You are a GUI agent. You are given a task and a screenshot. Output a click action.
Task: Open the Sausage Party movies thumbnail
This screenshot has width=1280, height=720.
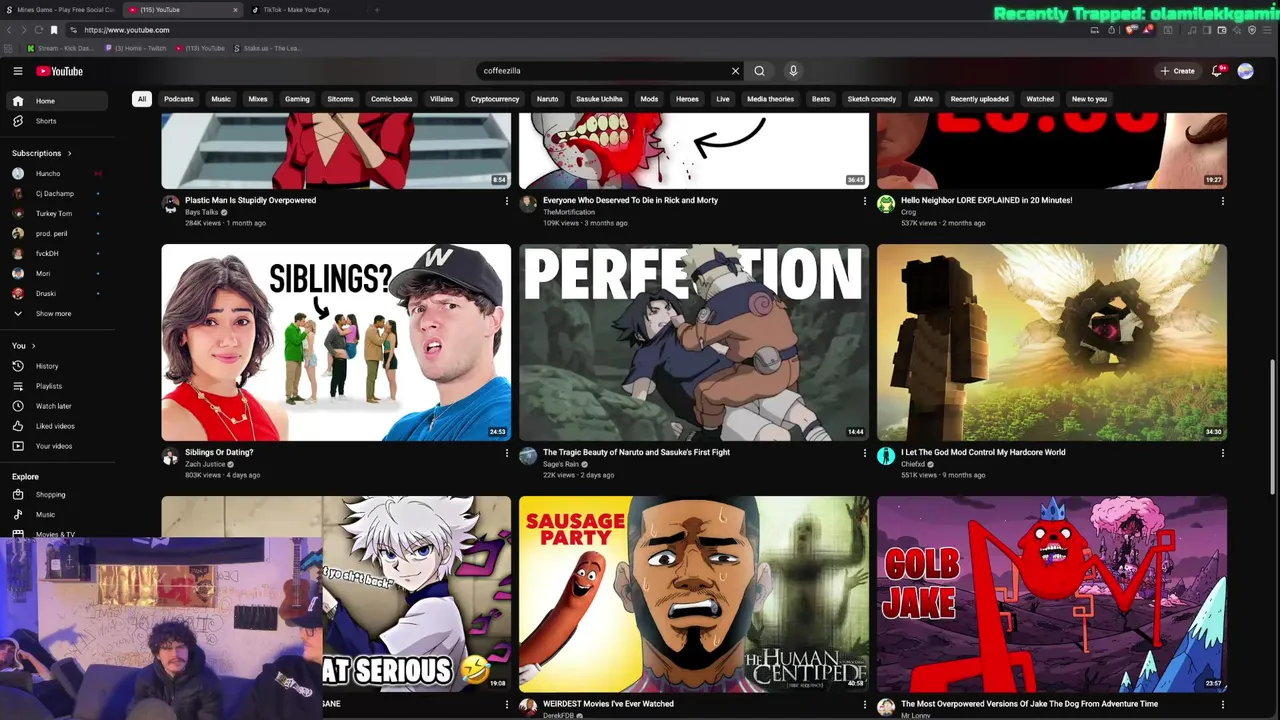(694, 594)
